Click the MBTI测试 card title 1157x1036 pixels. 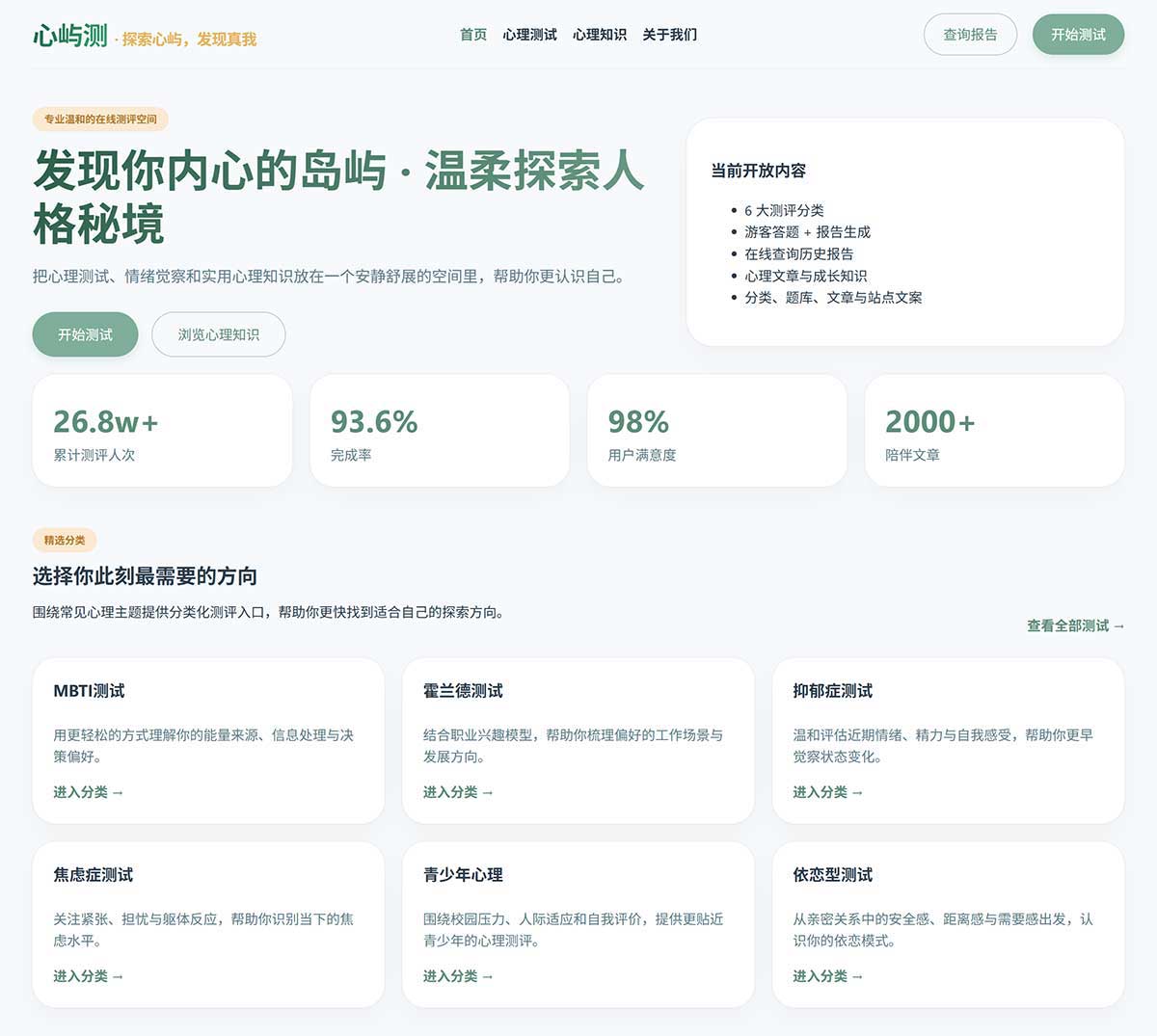(x=89, y=691)
